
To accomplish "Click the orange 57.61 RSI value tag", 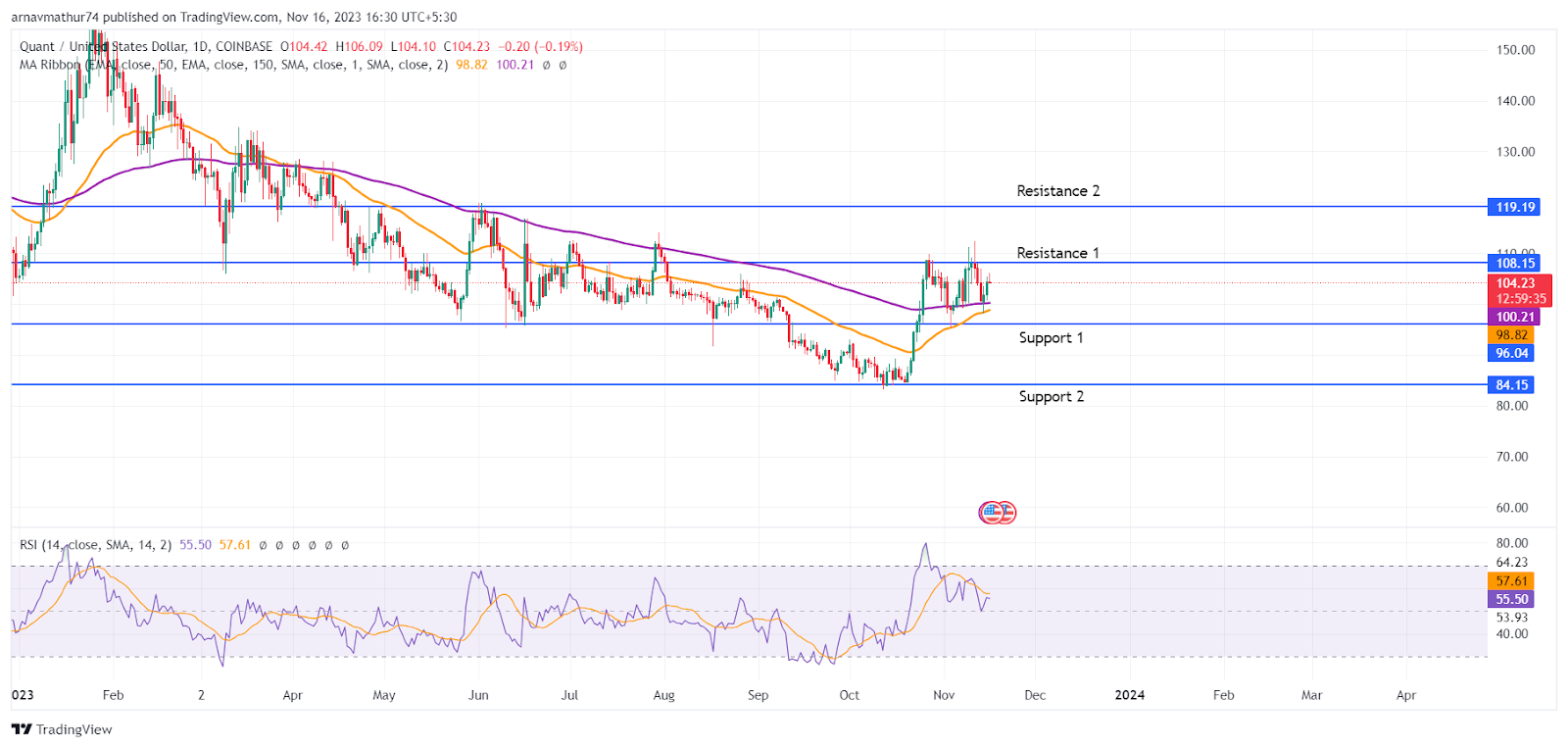I will pos(1511,581).
